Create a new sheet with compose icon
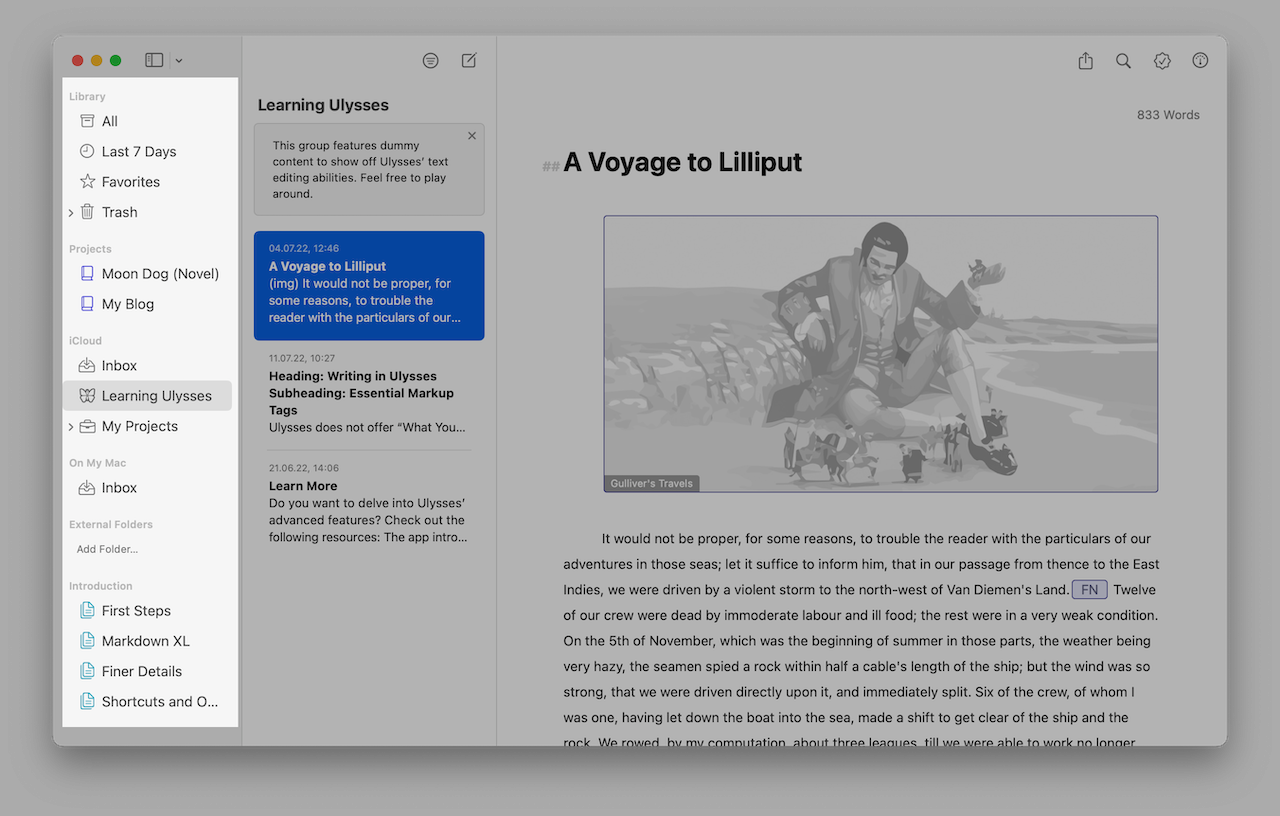Screen dimensions: 1280x816 469,61
